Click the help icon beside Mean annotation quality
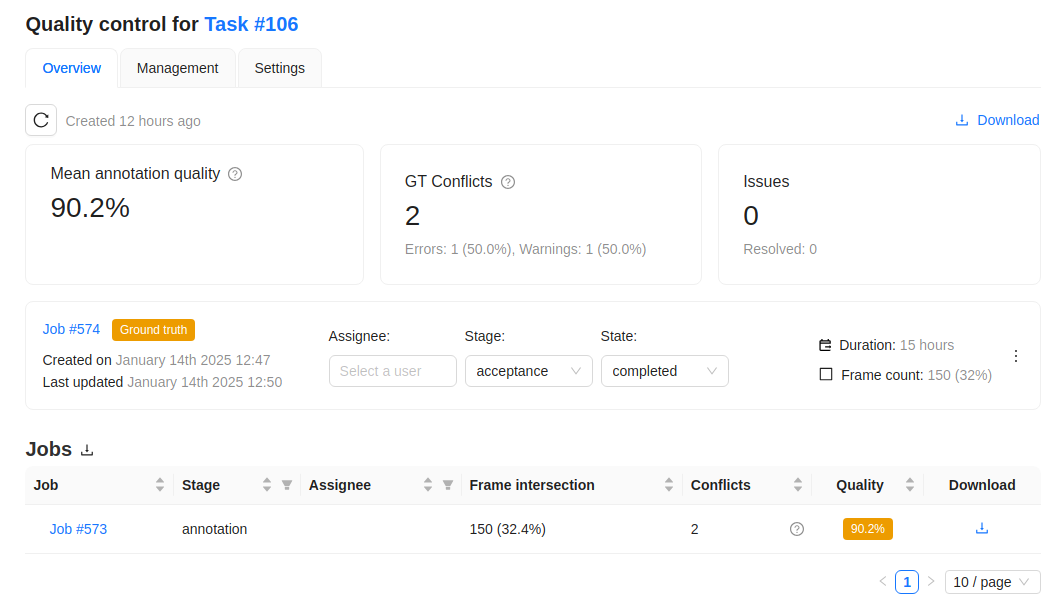1064x614 pixels. tap(235, 174)
